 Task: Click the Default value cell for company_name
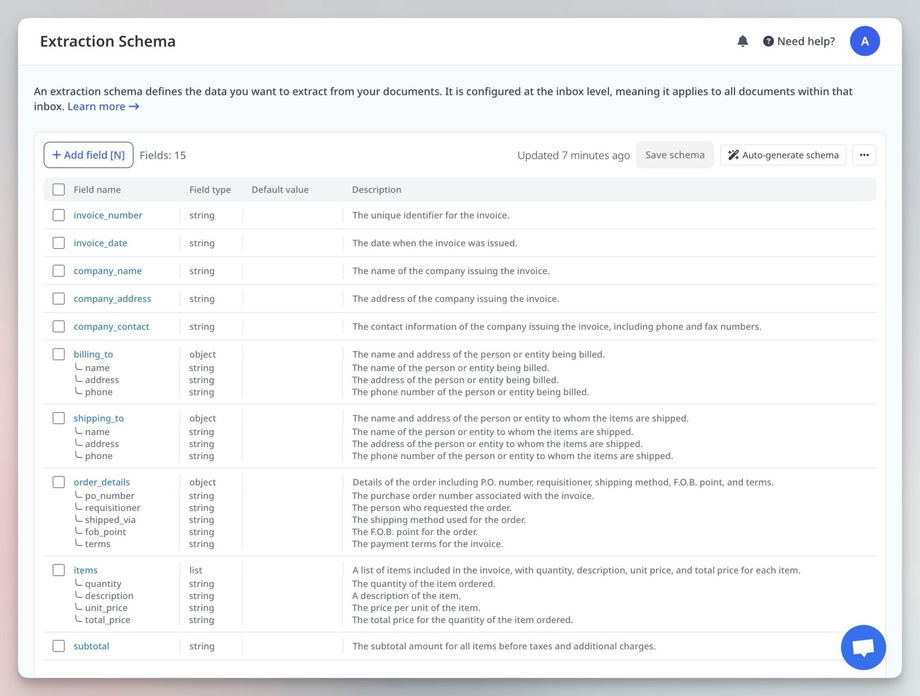[x=293, y=271]
